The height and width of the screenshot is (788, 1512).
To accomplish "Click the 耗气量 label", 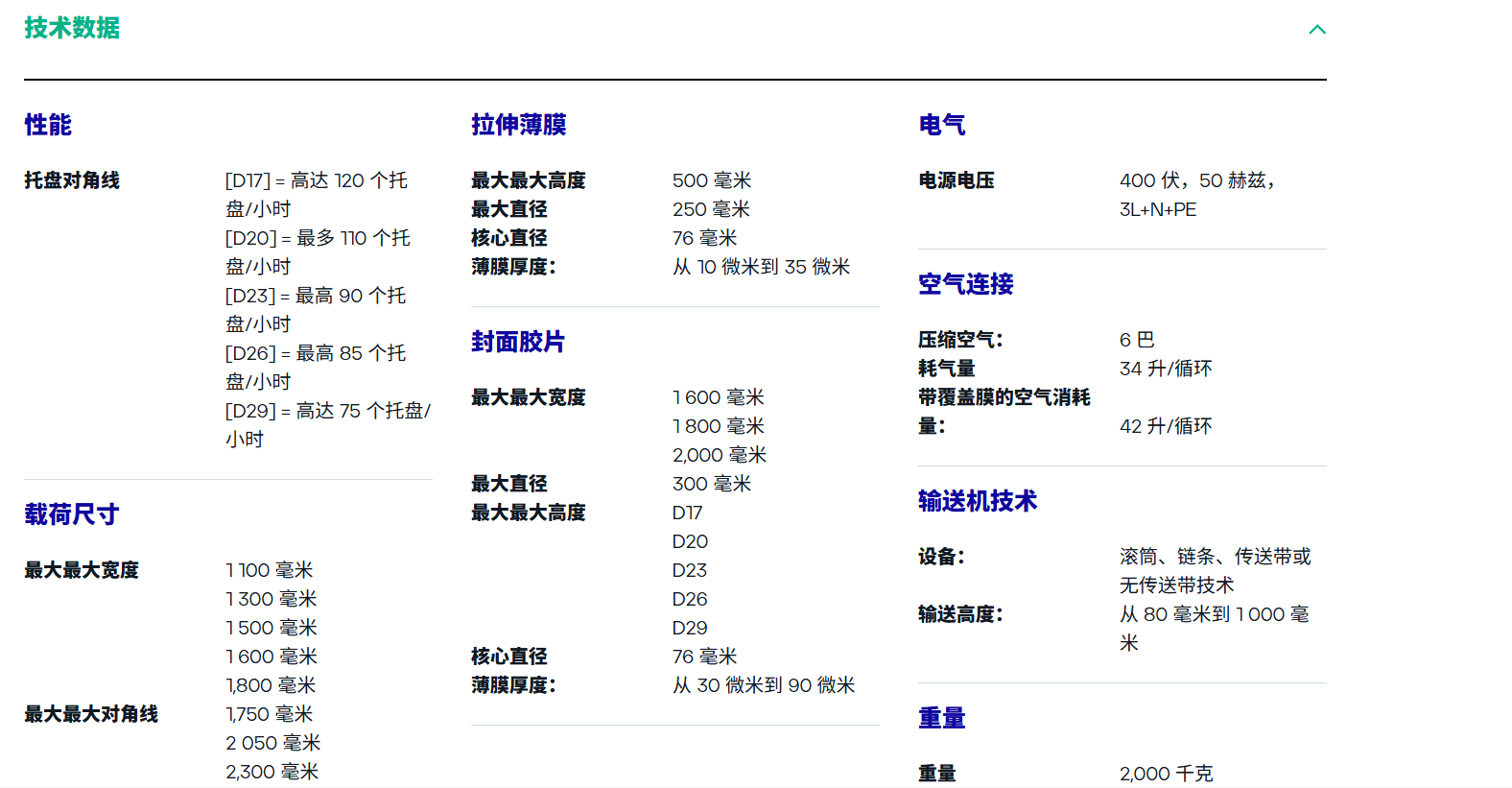I will pos(946,369).
